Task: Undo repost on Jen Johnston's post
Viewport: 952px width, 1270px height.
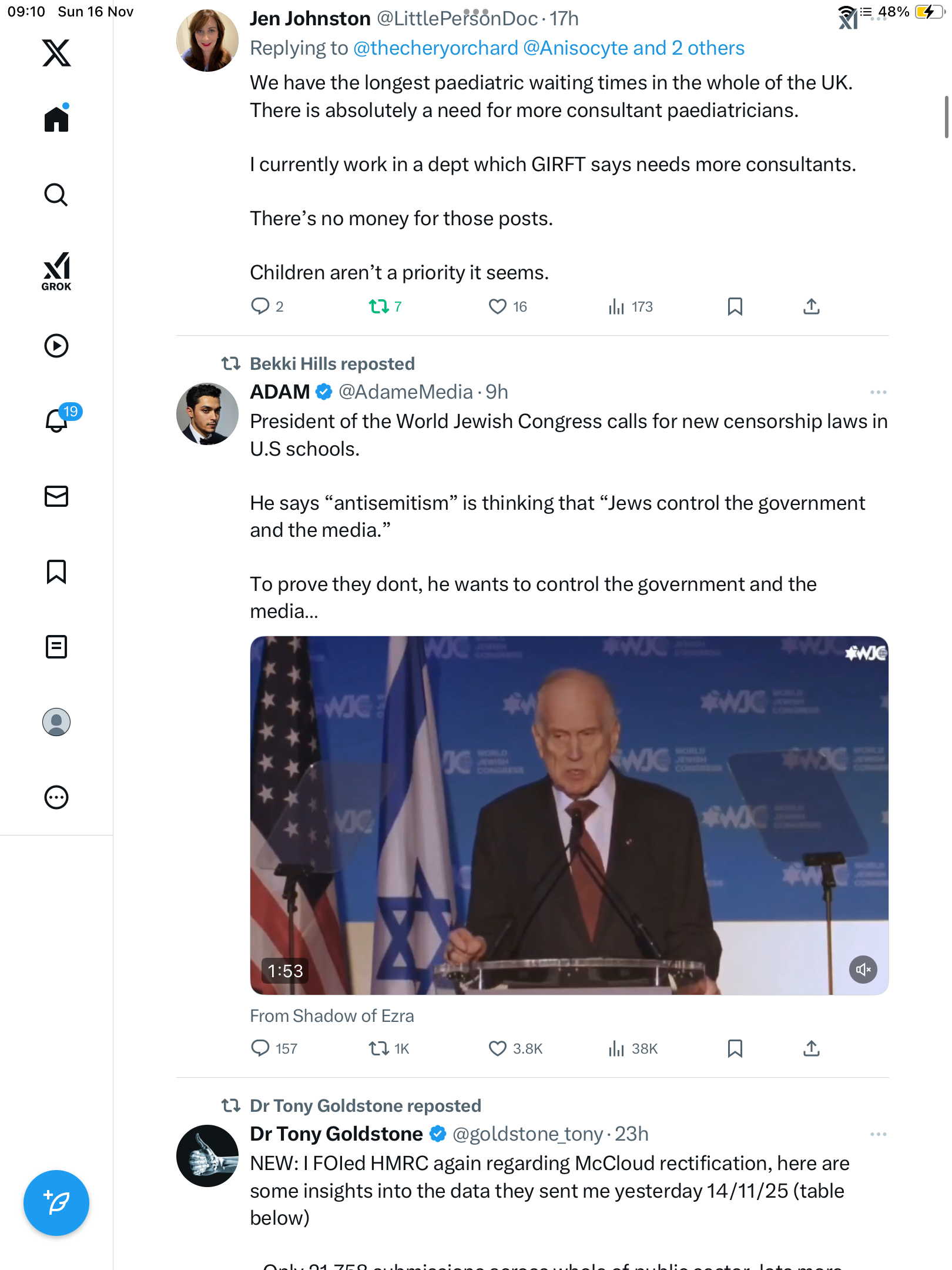Action: [x=379, y=306]
